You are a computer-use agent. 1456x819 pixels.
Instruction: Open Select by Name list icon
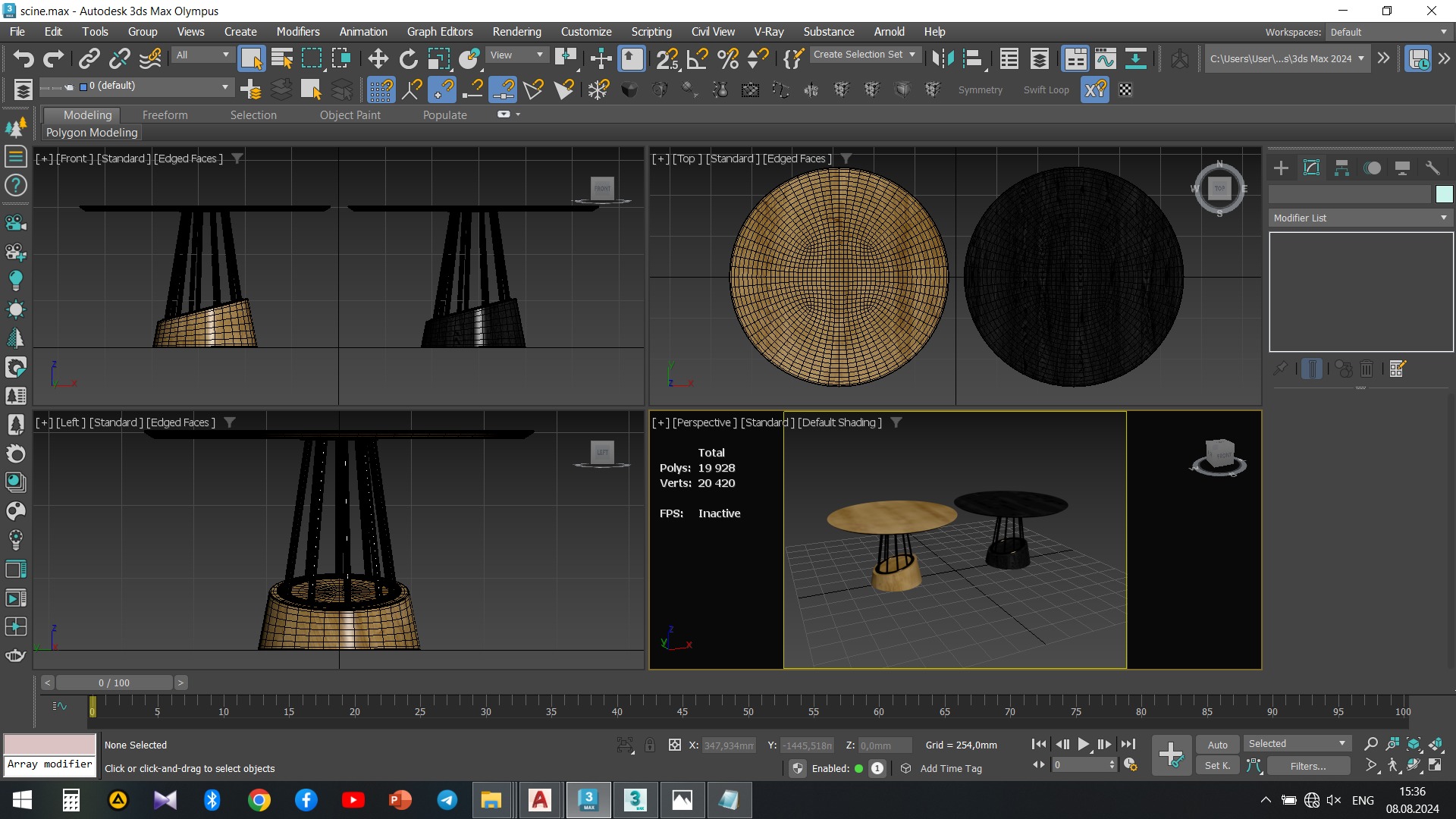(281, 58)
